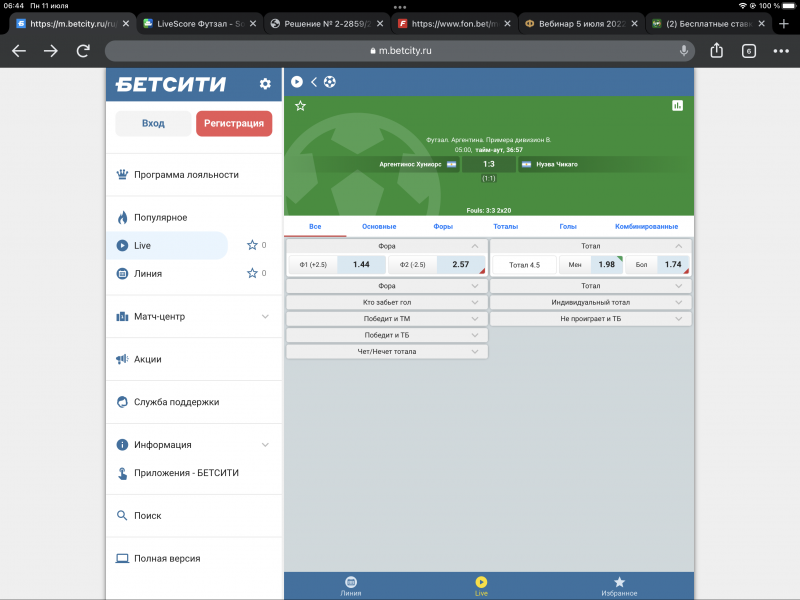
Task: Click Вход login button
Action: pos(153,123)
